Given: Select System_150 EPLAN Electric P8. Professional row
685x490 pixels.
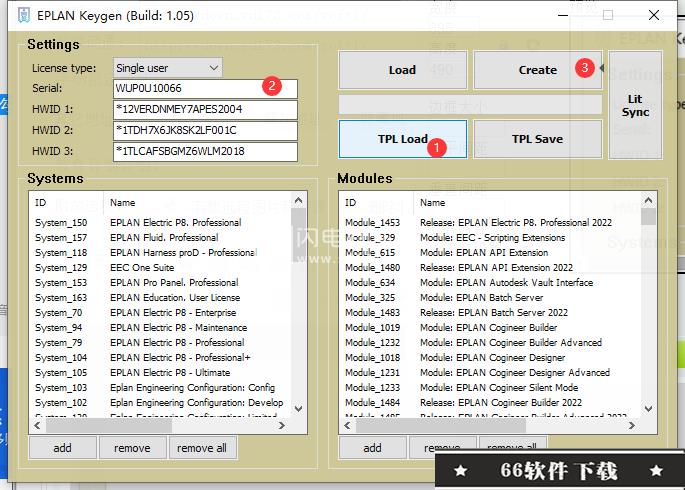Looking at the screenshot, I should pos(161,223).
